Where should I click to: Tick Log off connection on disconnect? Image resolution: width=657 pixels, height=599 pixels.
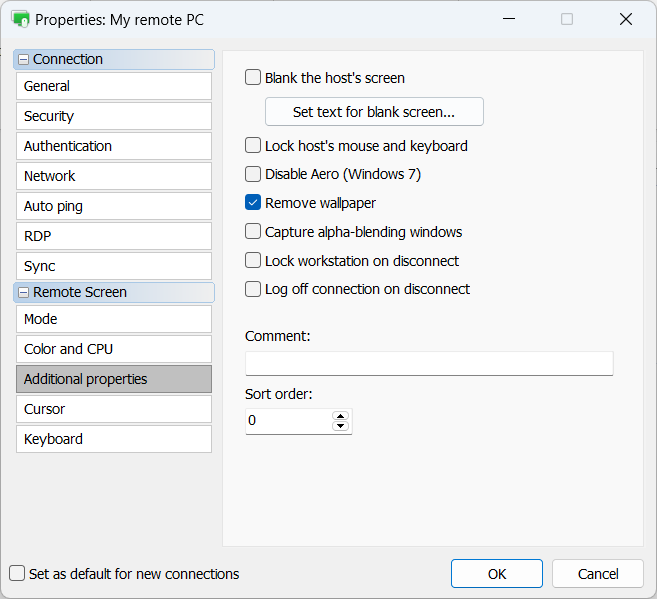tap(253, 289)
